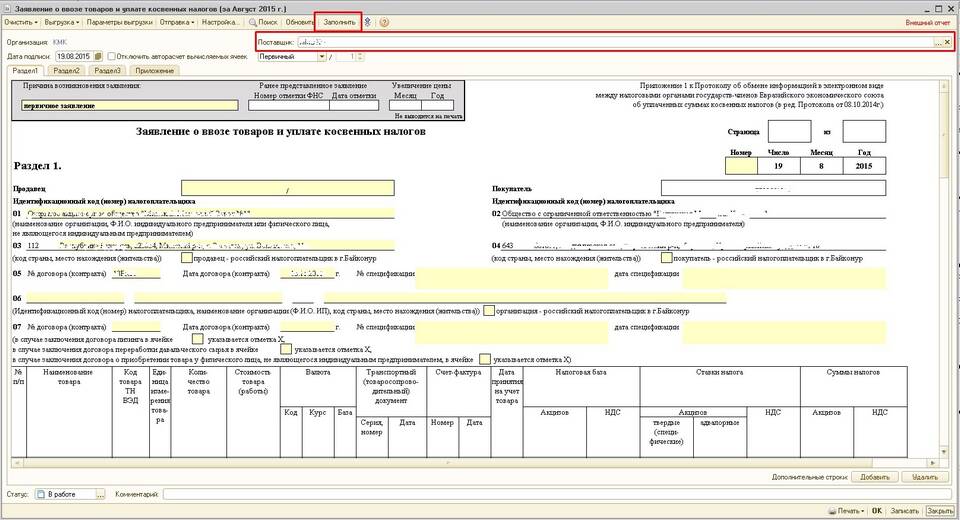Check покупатель - российский налогоплательщик в г.Байконур box
960x520 pixels.
click(x=667, y=258)
